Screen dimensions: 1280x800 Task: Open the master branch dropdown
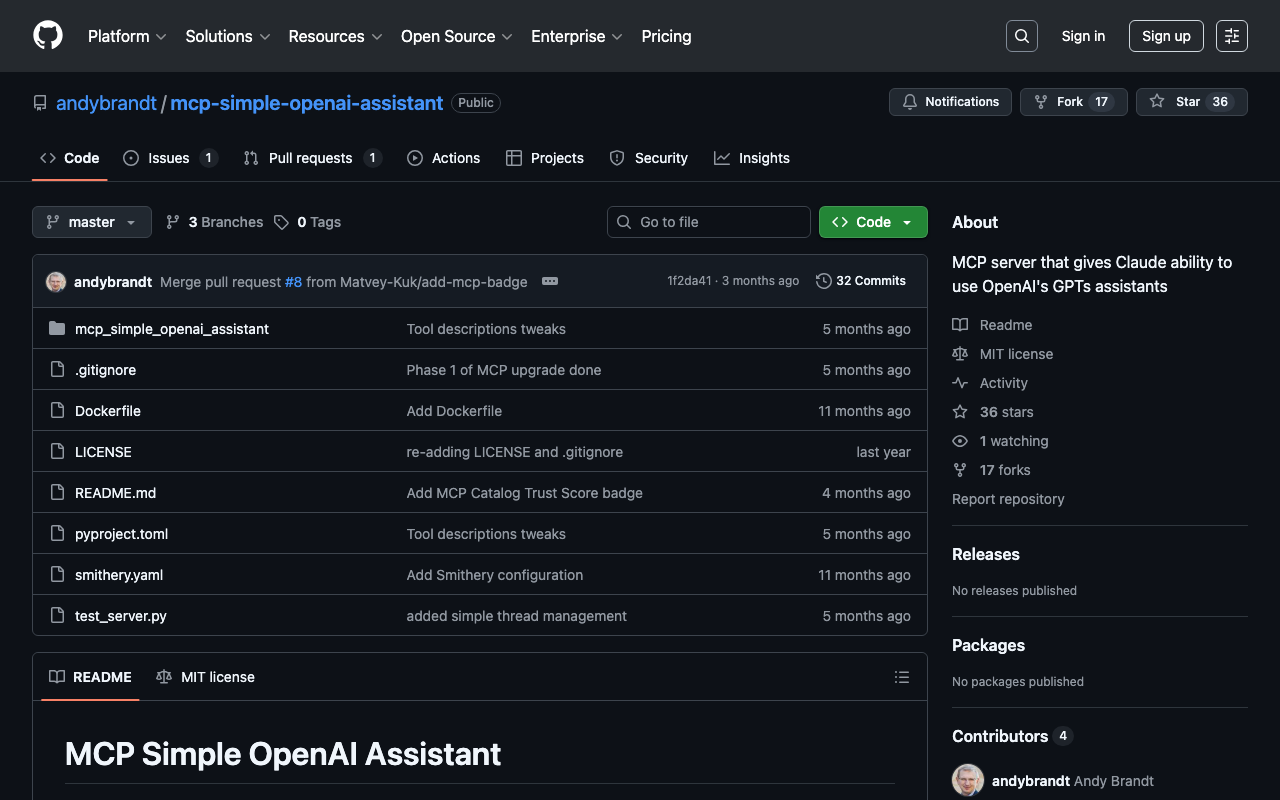click(92, 222)
